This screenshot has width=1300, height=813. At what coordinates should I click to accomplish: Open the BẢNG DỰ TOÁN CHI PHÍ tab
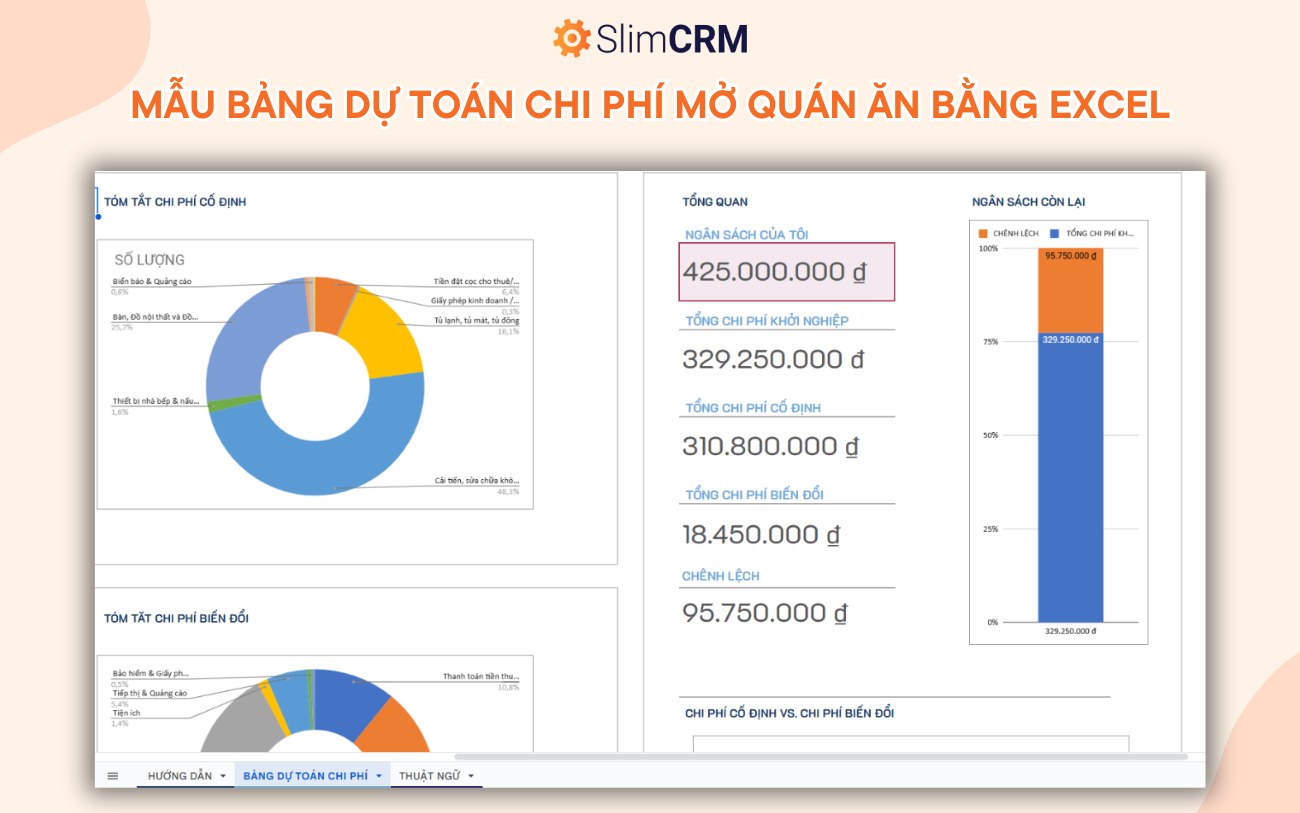click(305, 776)
